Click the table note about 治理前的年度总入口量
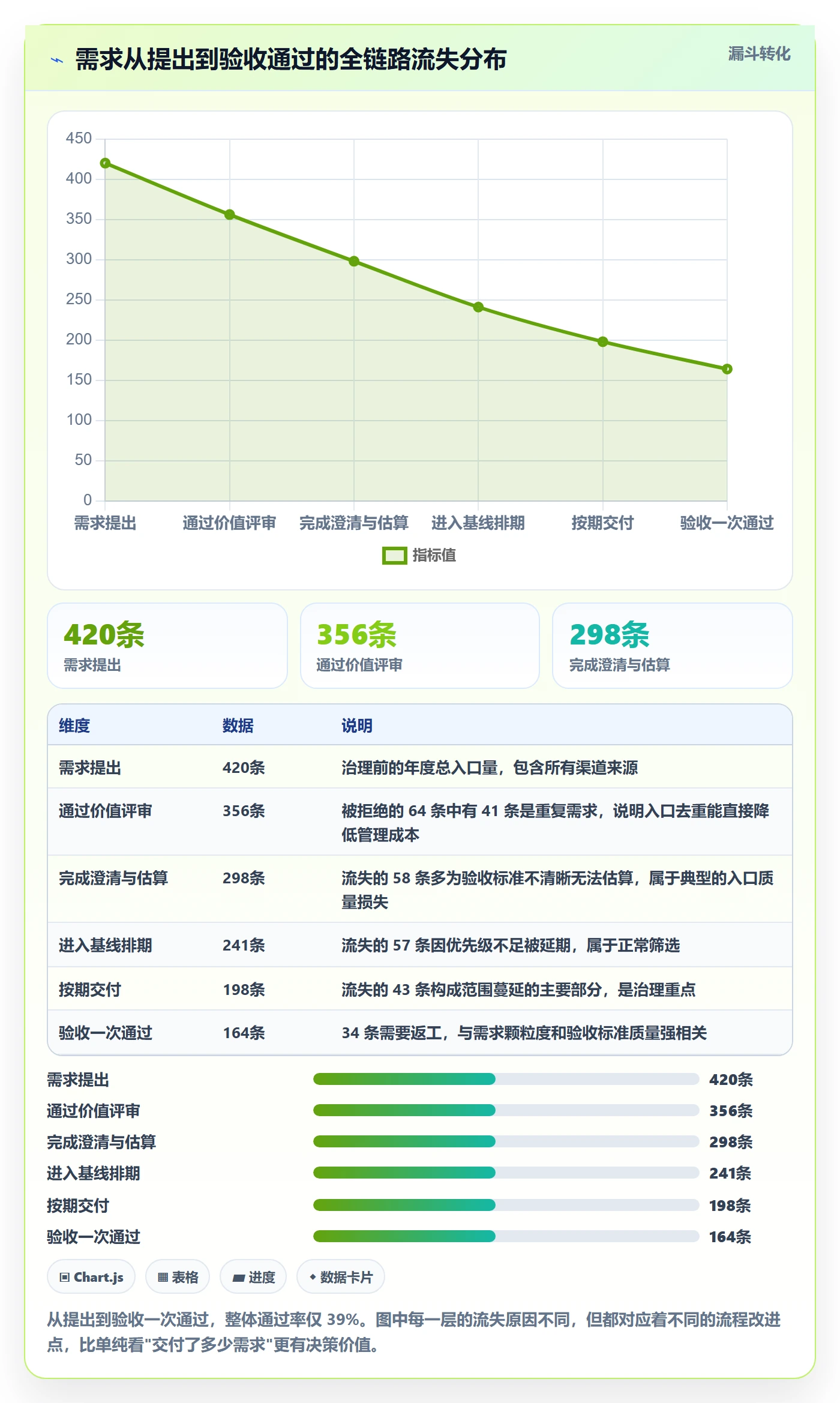 [x=490, y=768]
